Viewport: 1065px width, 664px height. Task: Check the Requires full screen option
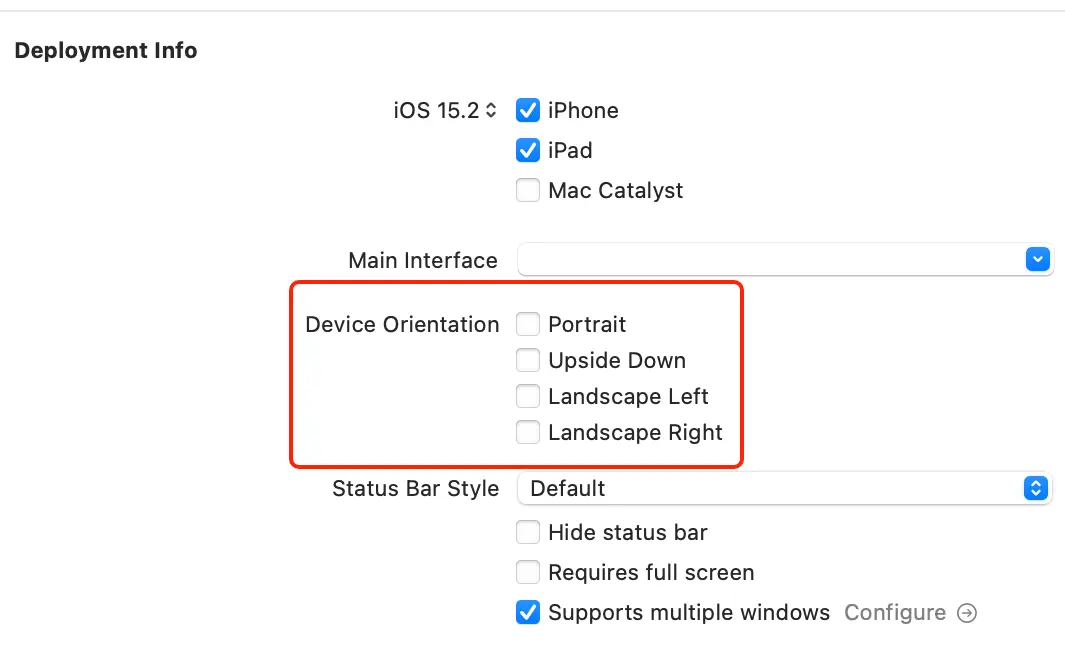[x=528, y=572]
